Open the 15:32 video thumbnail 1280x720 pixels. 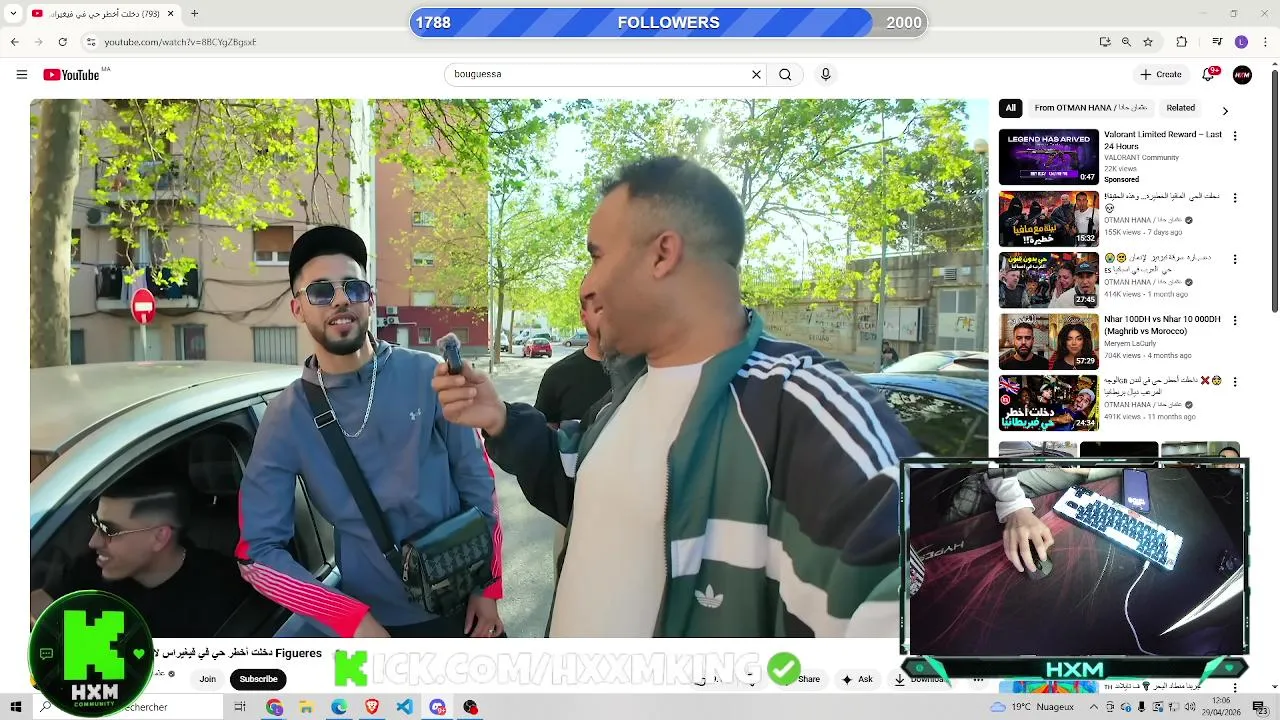(x=1049, y=218)
